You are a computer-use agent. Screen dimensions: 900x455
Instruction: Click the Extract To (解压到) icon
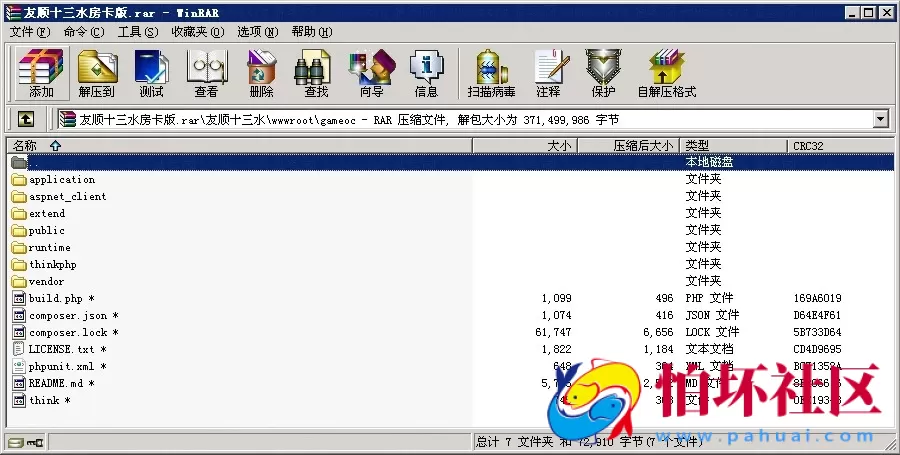click(x=96, y=73)
